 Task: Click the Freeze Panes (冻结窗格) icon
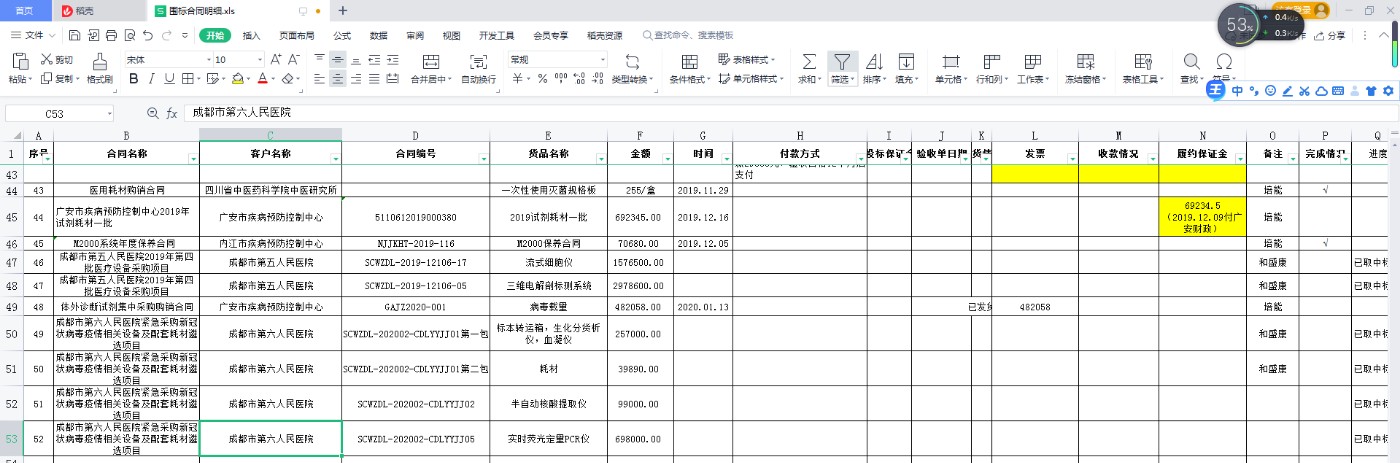(x=1083, y=61)
